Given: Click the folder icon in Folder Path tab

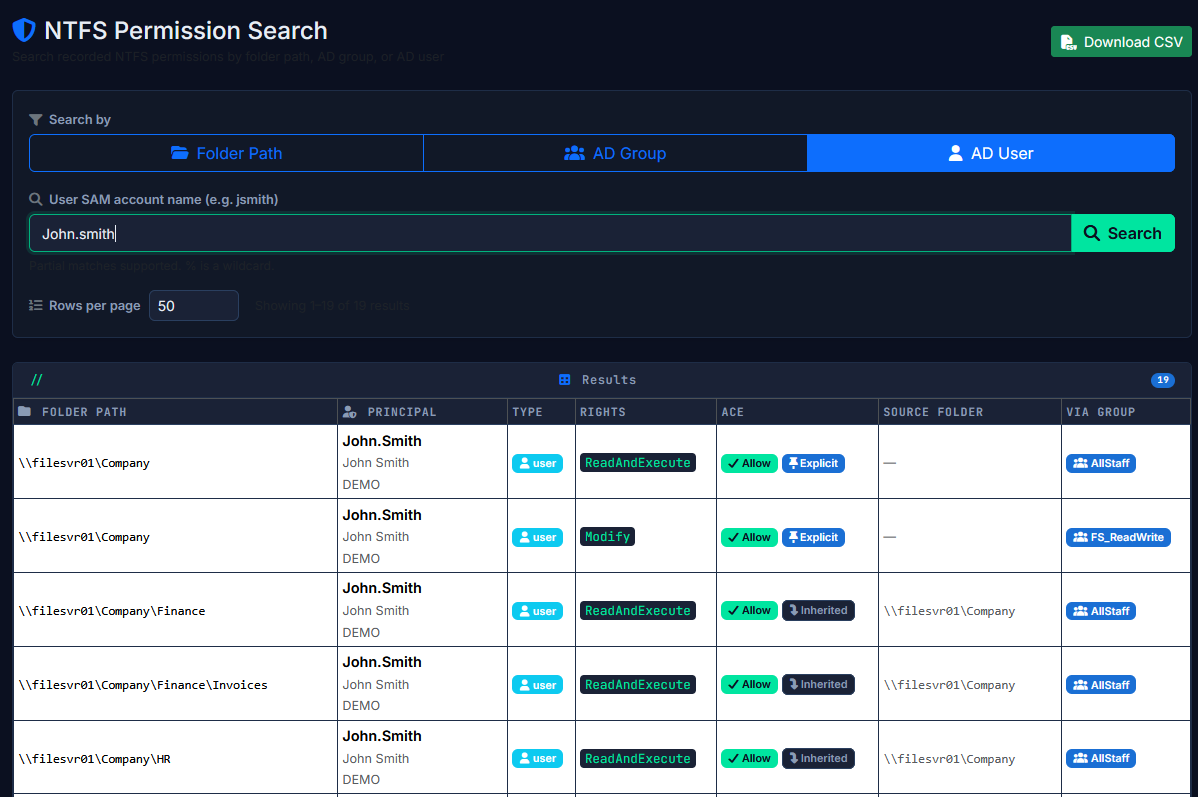Looking at the screenshot, I should pyautogui.click(x=180, y=153).
